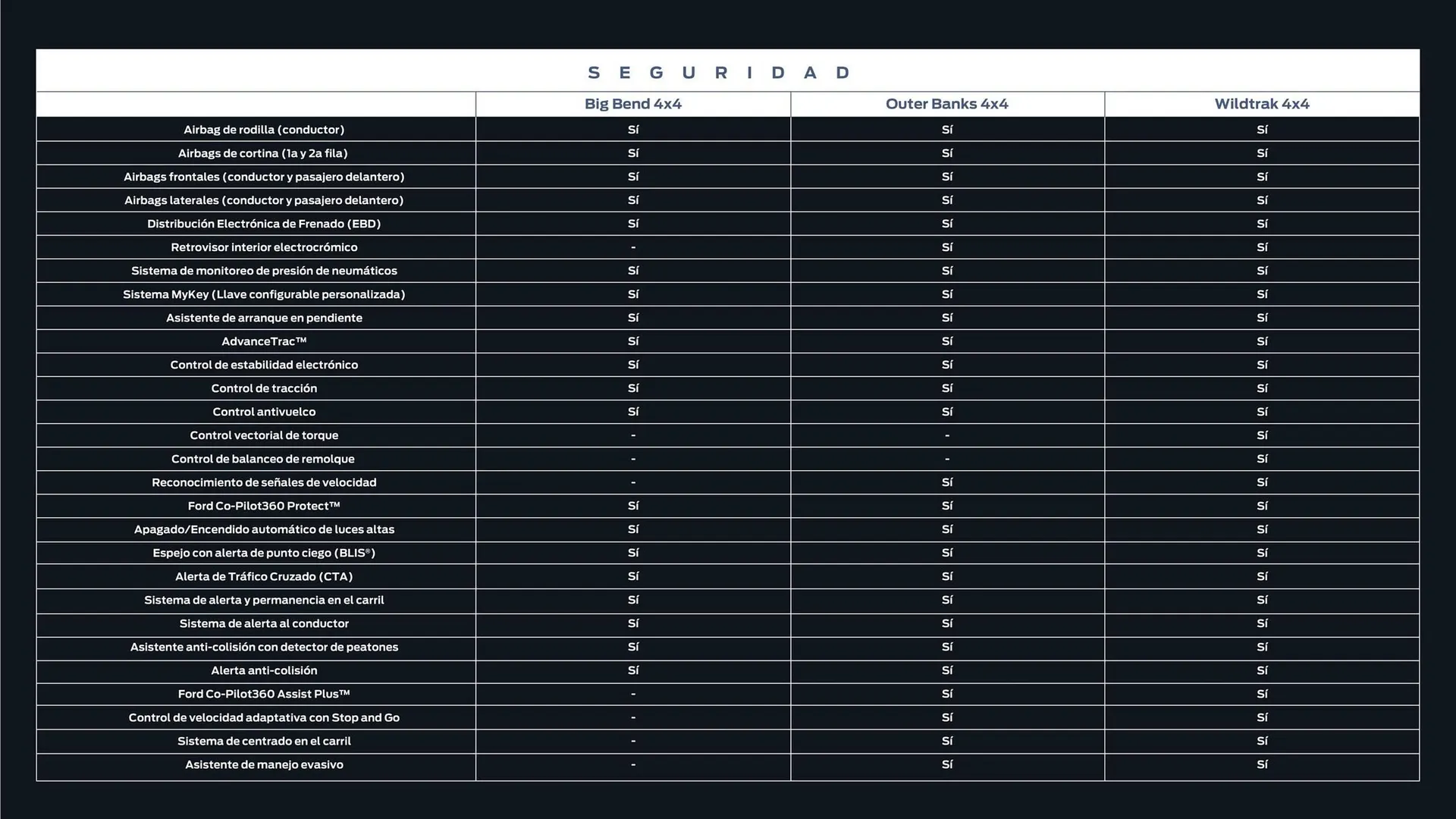Click Wildtrak Sí for Control vectorial de torque

1262,435
